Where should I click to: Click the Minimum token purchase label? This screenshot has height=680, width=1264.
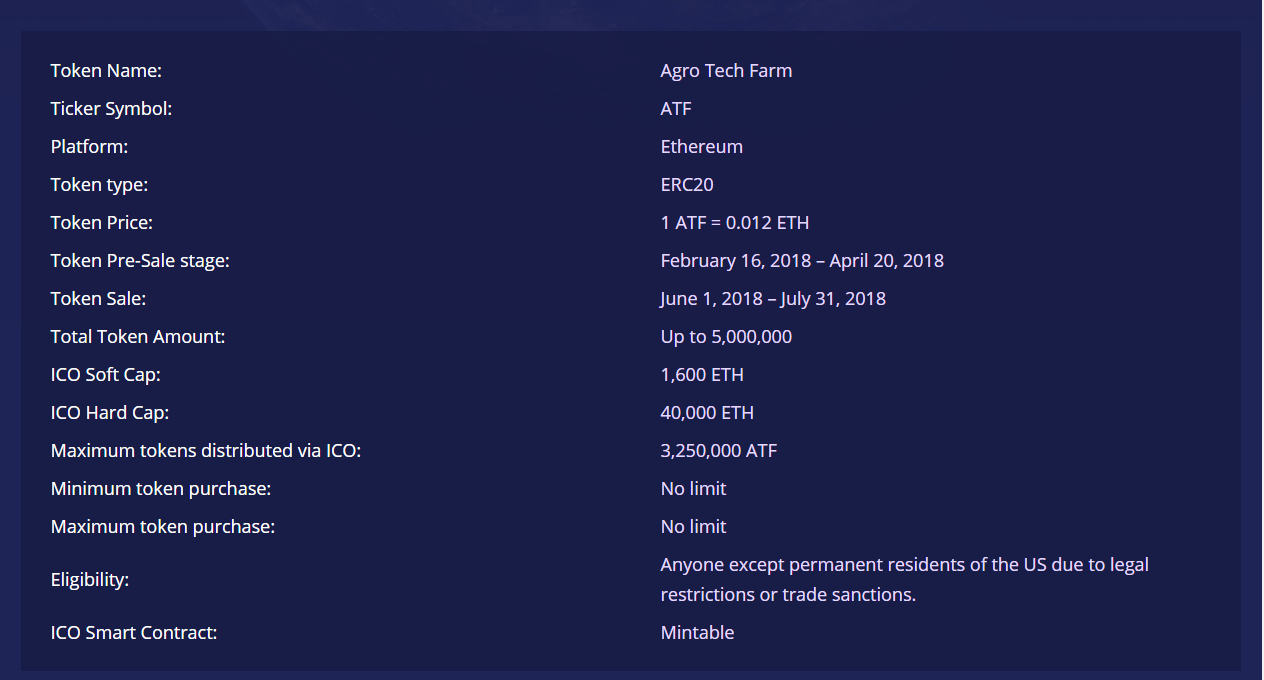coord(161,489)
